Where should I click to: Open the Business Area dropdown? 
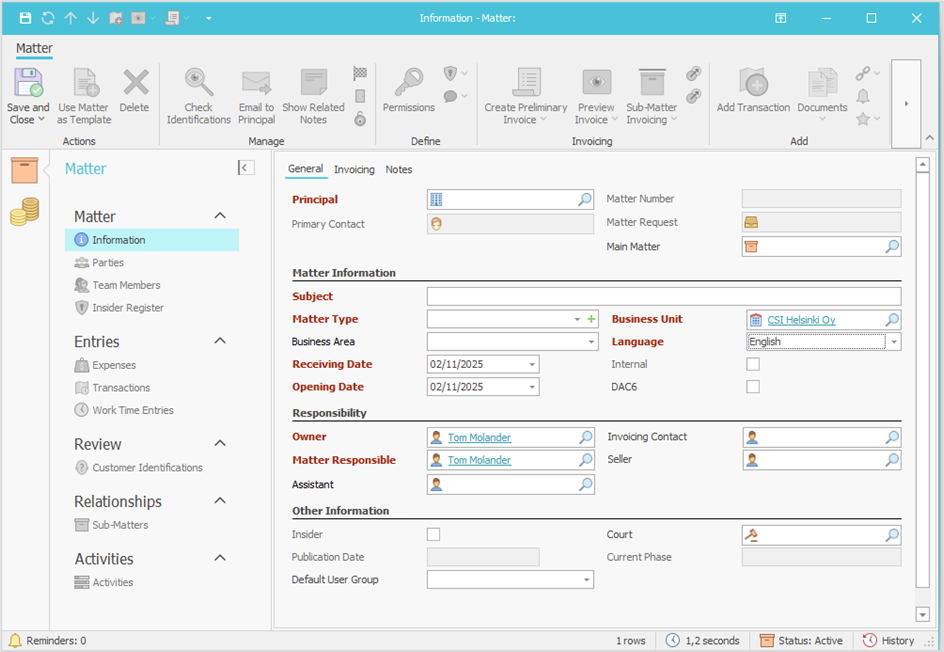pos(591,342)
